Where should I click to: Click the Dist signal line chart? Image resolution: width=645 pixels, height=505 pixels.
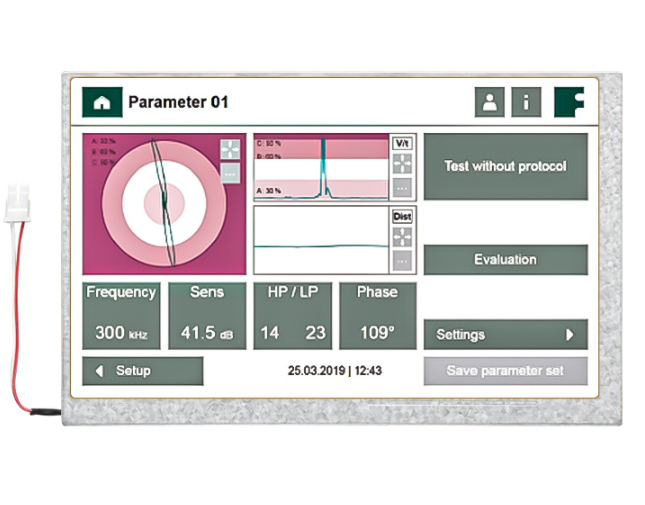click(321, 240)
